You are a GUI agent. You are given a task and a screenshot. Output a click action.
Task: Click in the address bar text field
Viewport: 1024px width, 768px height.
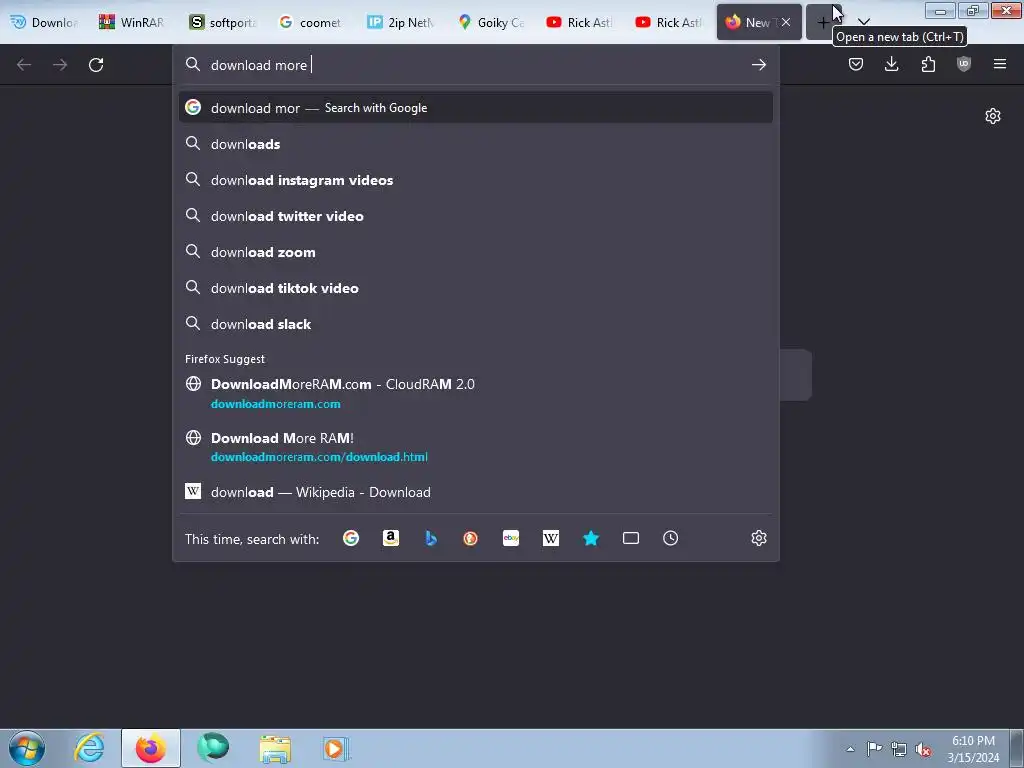477,65
